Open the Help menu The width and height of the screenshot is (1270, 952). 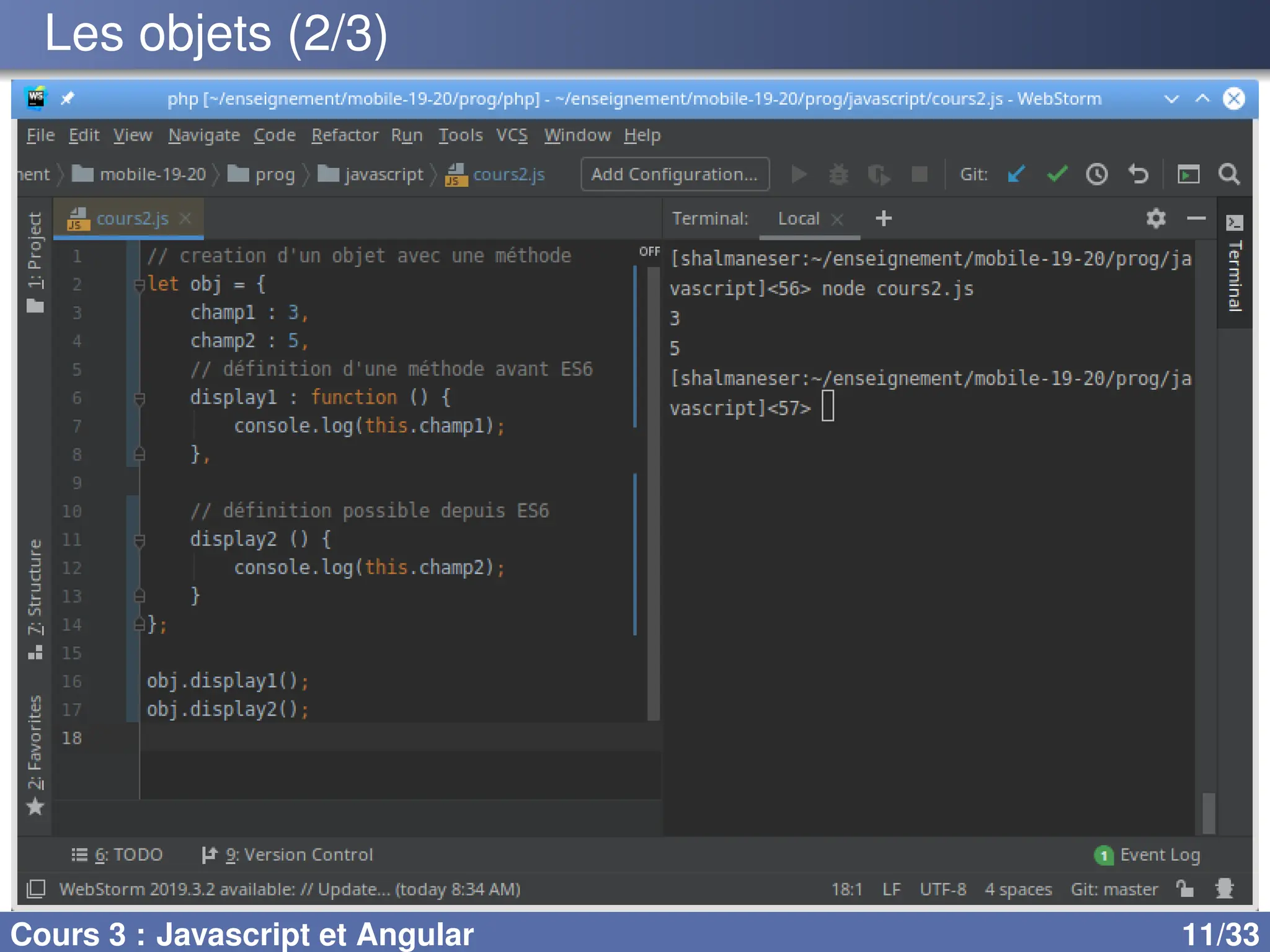tap(642, 135)
